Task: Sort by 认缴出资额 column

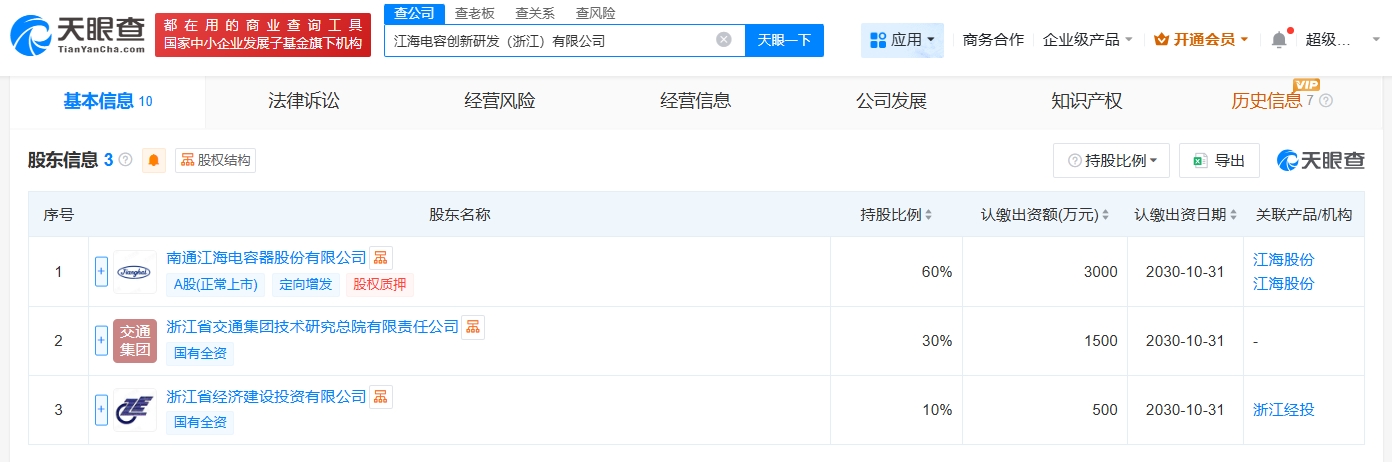Action: tap(1045, 215)
